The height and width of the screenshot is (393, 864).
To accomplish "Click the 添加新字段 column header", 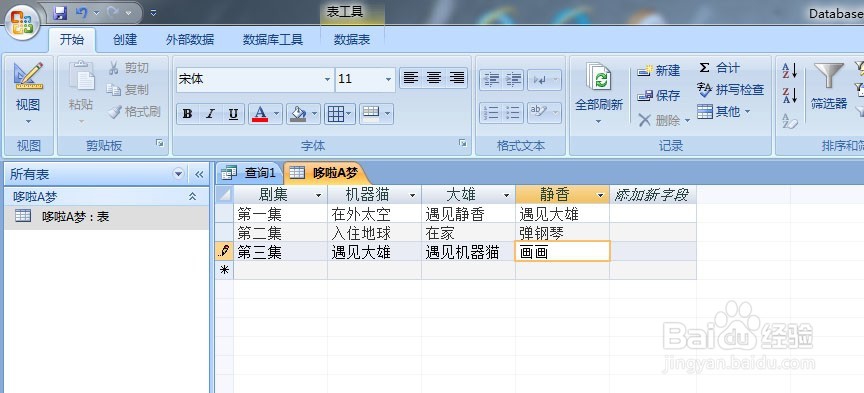I will pyautogui.click(x=652, y=195).
